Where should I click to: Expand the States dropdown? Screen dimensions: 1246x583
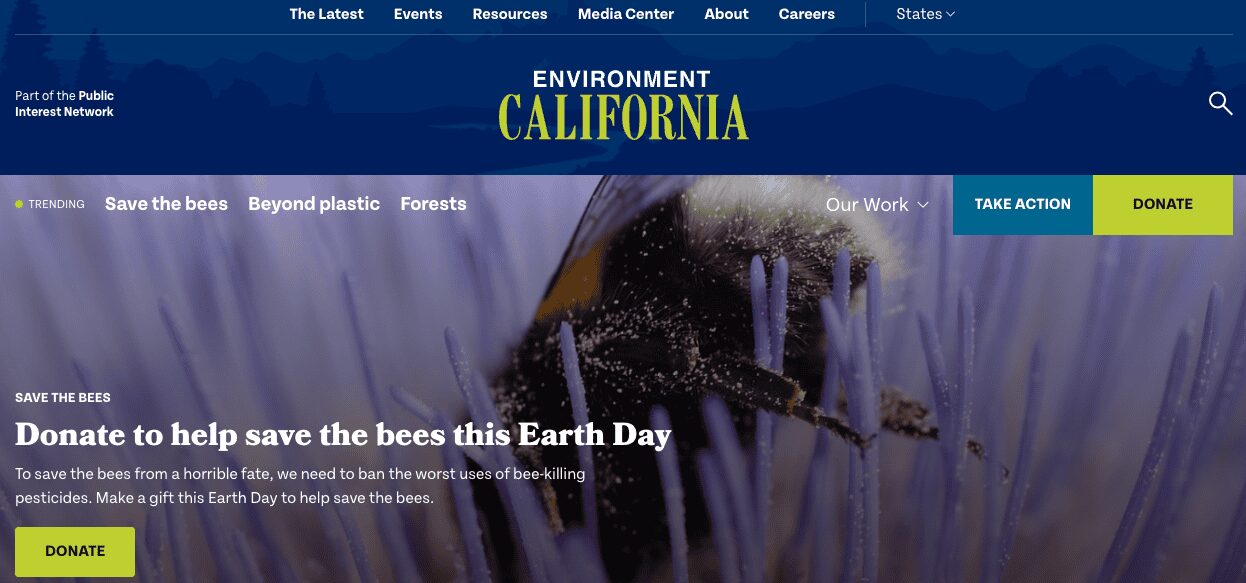click(925, 14)
